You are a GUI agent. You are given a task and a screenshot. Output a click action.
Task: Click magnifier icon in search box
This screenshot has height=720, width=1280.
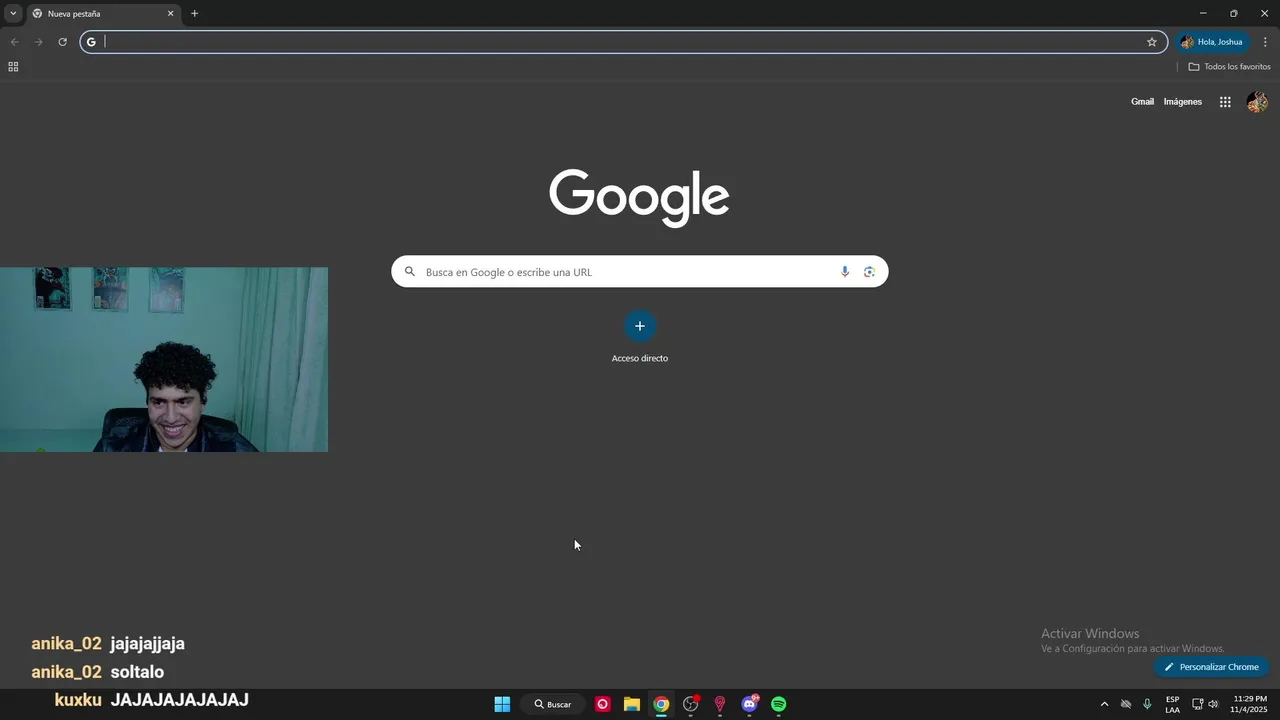click(409, 272)
